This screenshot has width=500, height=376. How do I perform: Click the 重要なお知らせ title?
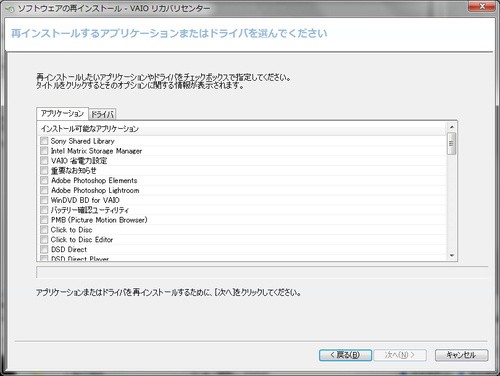(74, 171)
